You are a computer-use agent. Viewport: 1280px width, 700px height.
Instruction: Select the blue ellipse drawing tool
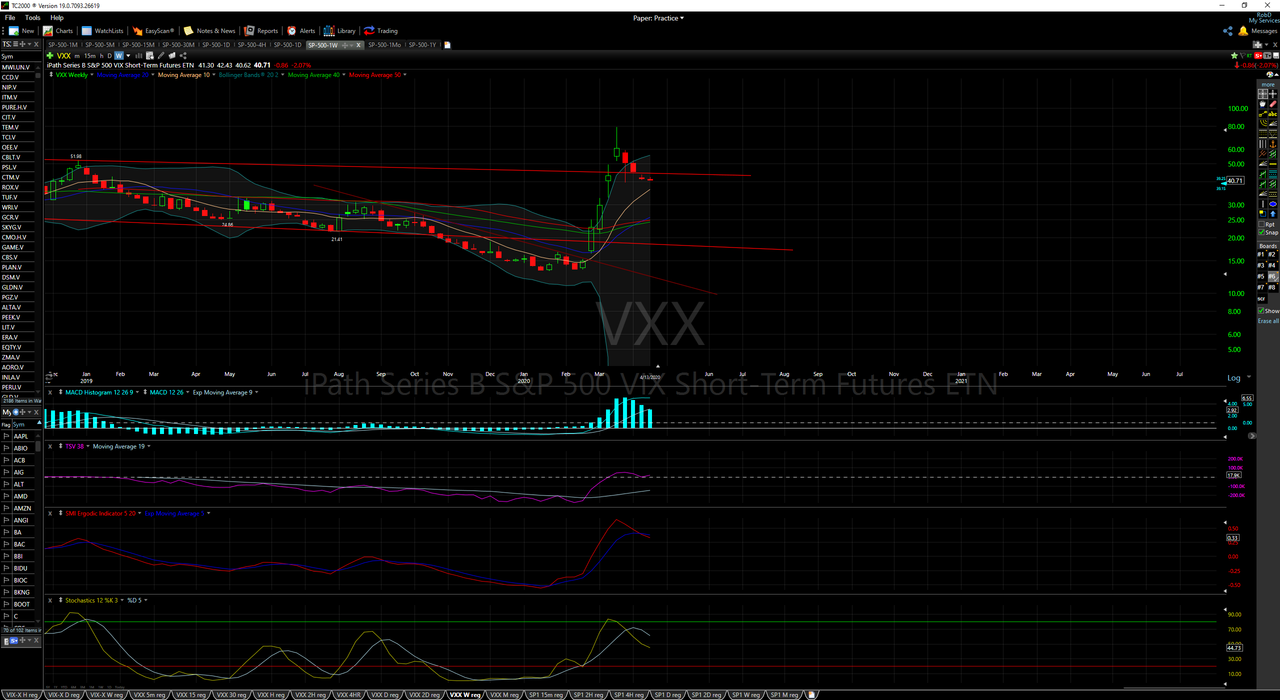[1272, 203]
